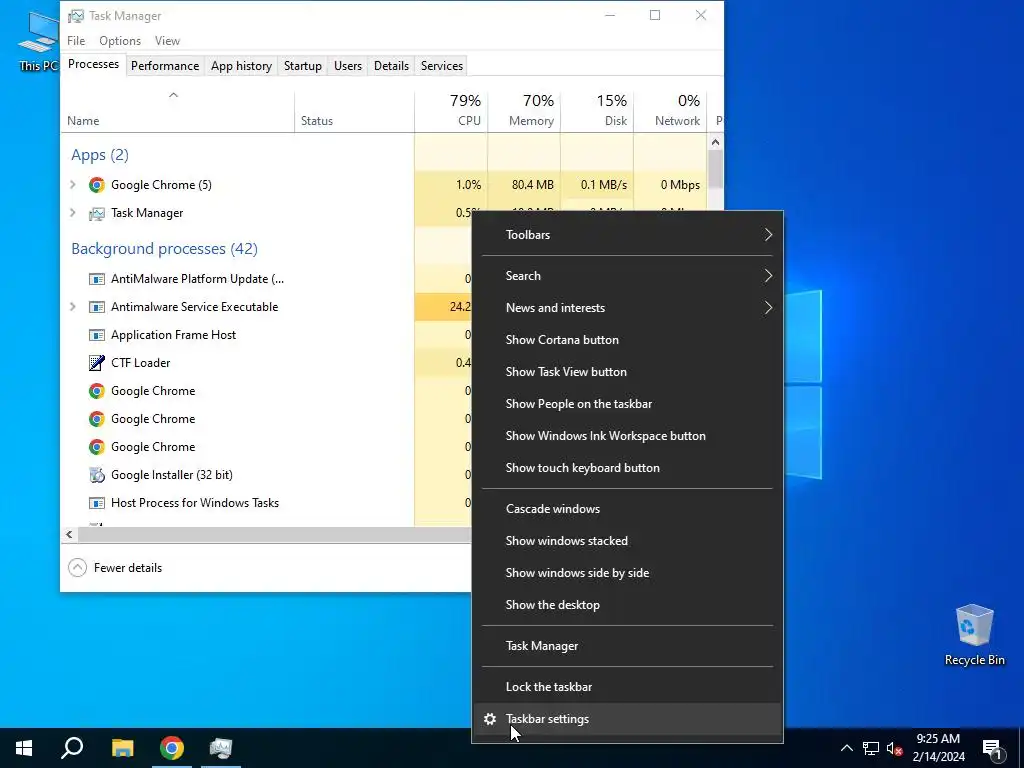Expand the Antimalware Service Executable group
Screen dimensions: 1024x768
click(x=72, y=307)
